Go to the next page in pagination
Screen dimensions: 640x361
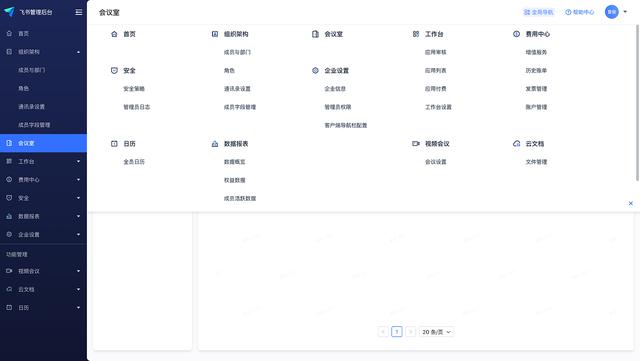pyautogui.click(x=411, y=332)
